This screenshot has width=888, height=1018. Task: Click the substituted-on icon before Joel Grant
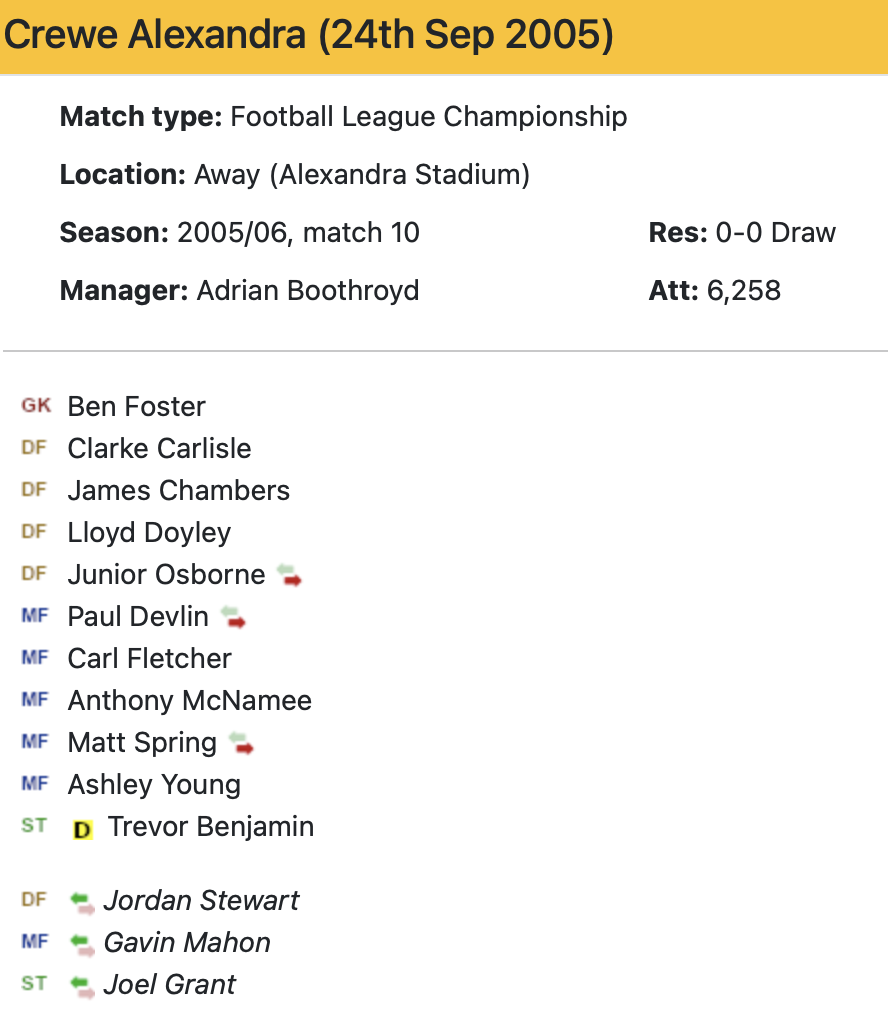coord(83,985)
